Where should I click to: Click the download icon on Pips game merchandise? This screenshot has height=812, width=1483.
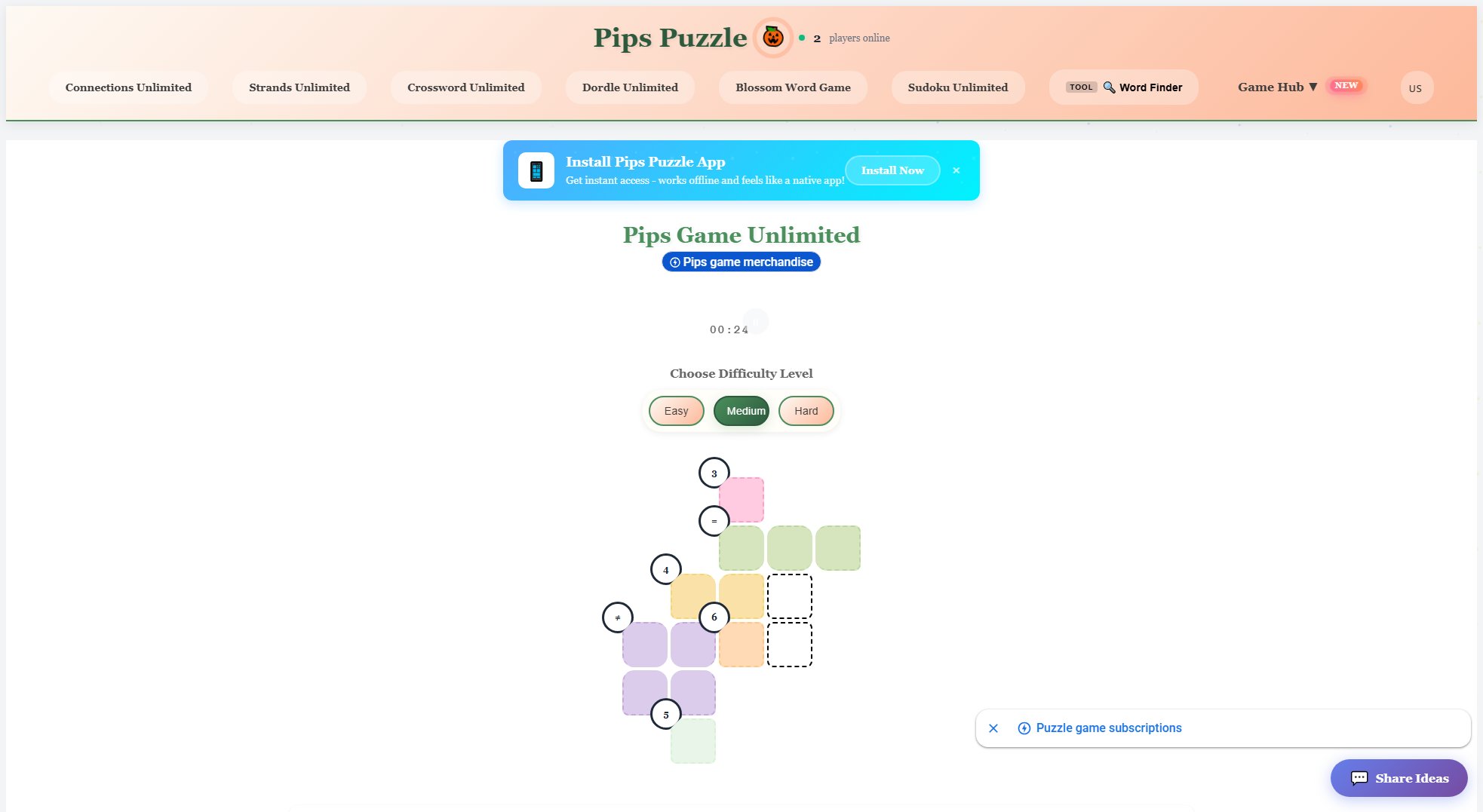pos(674,262)
